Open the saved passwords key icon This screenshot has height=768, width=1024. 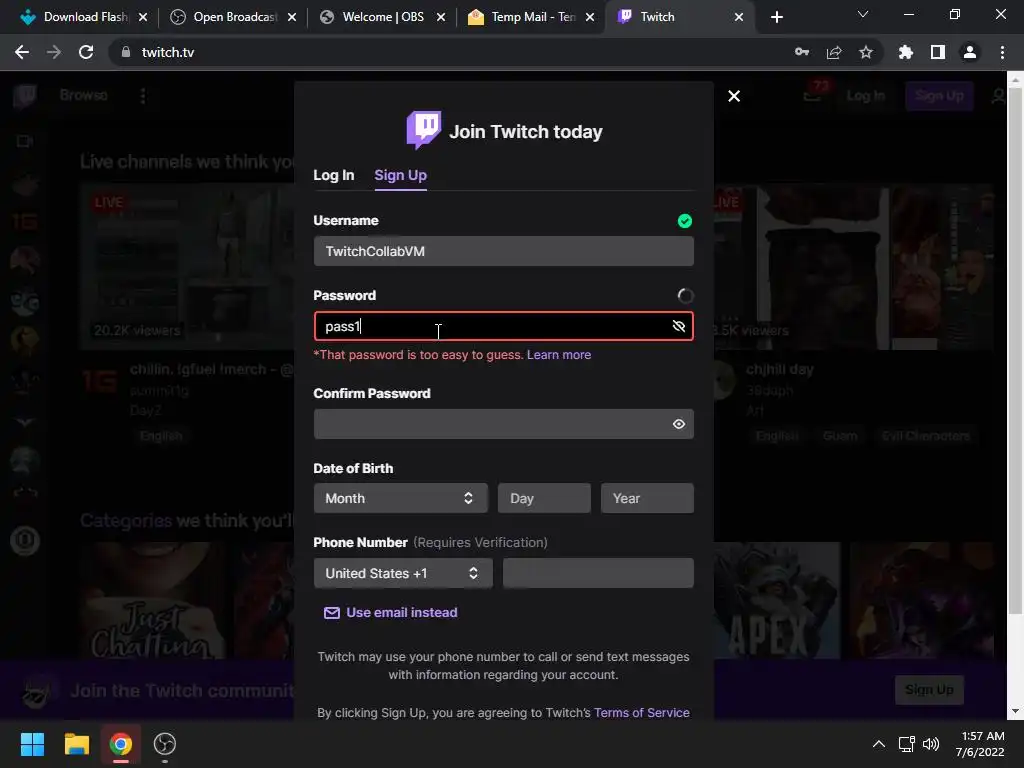pos(802,52)
